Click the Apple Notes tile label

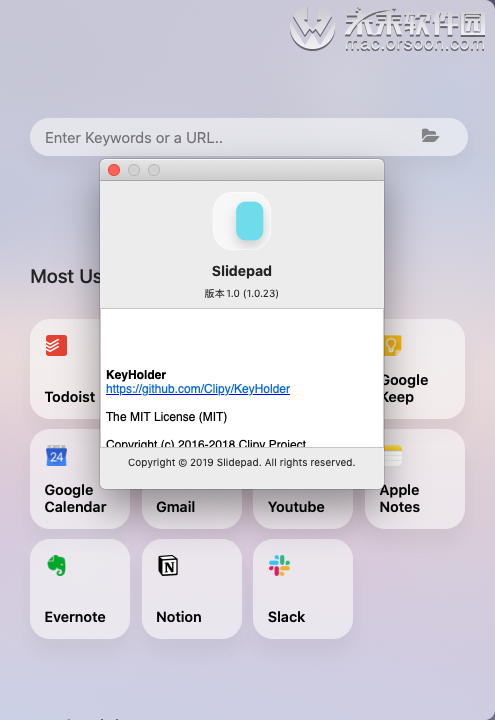click(x=399, y=499)
